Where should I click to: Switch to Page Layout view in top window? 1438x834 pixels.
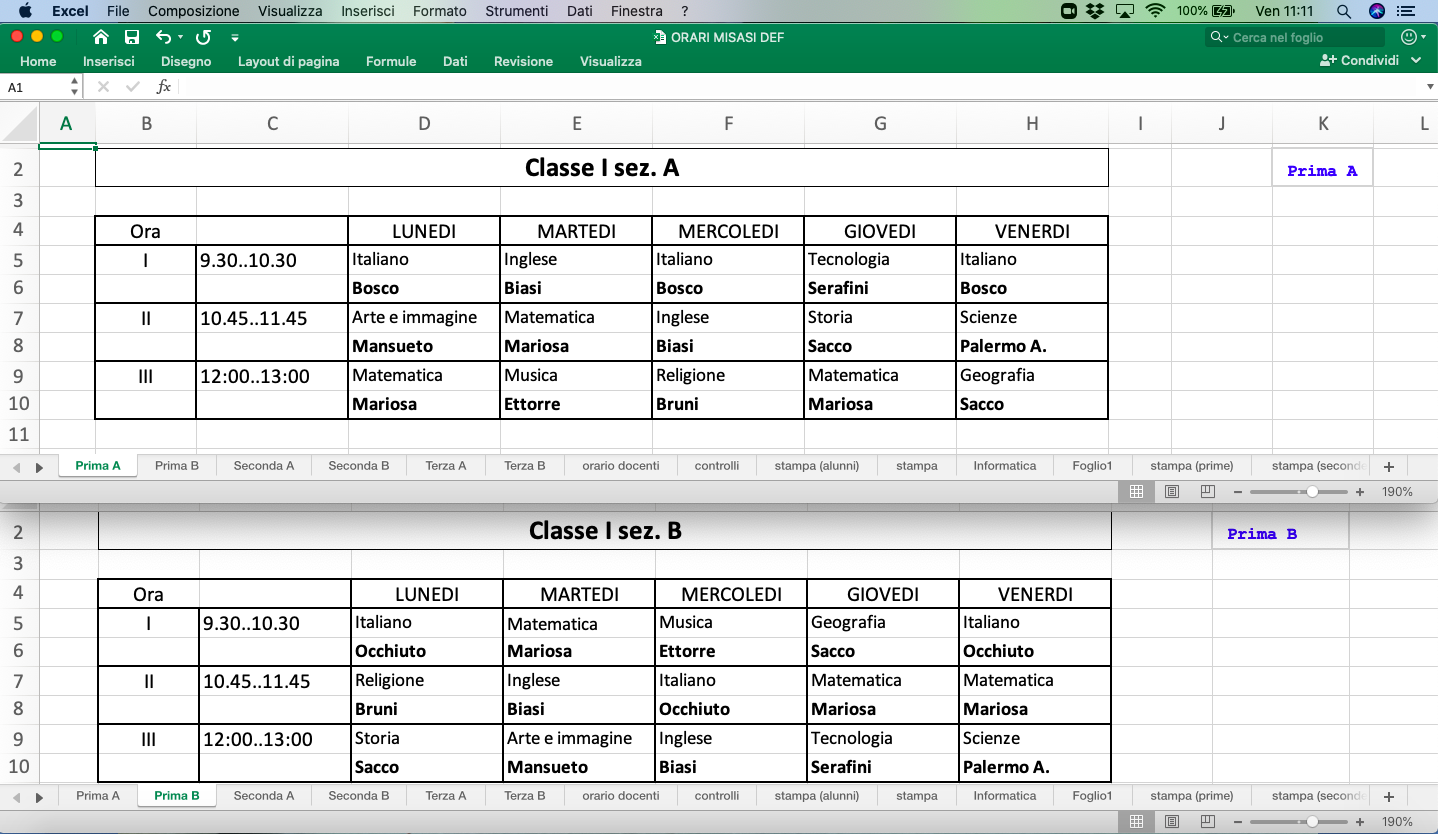1172,492
